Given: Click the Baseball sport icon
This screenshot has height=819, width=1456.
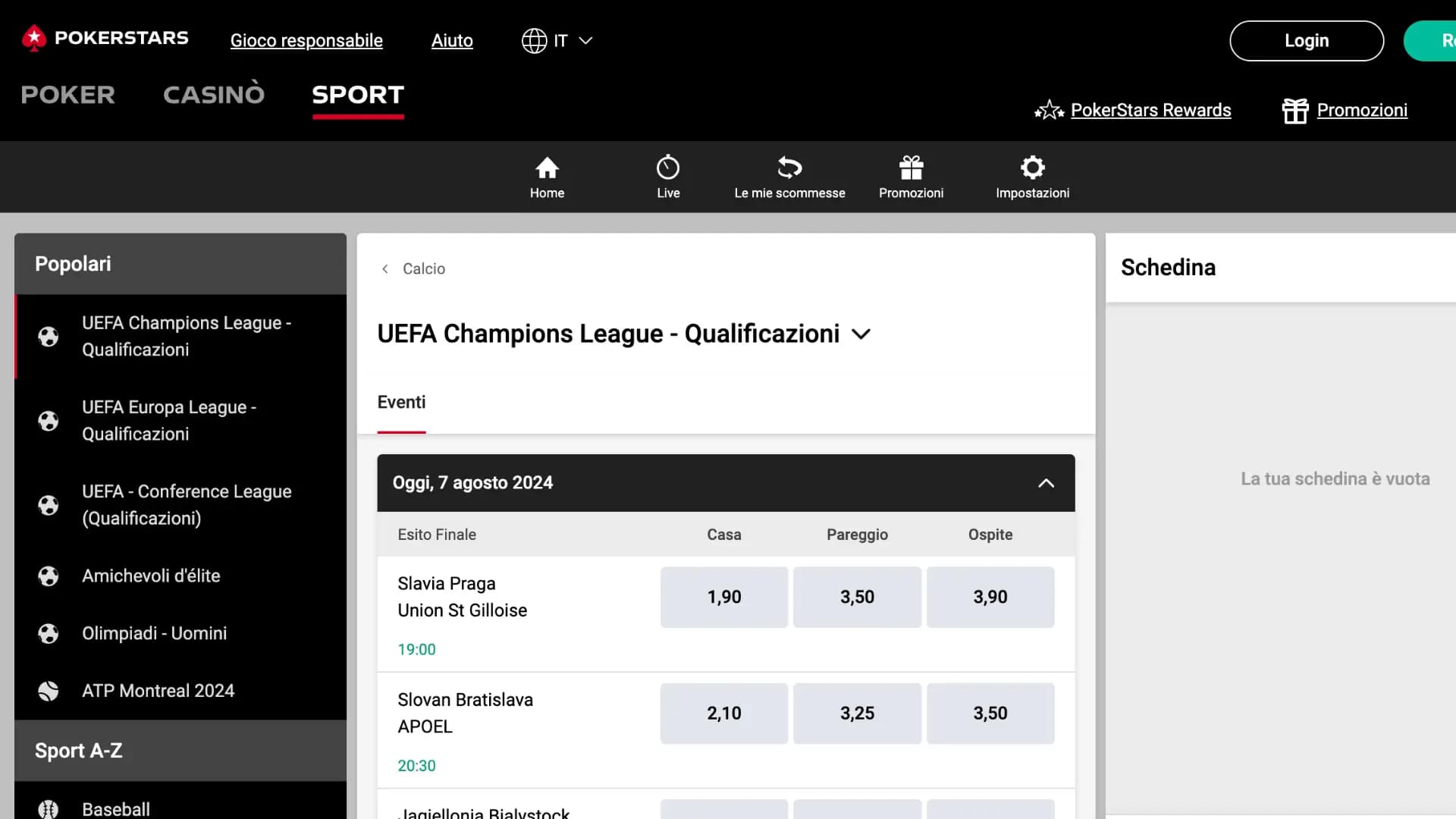Looking at the screenshot, I should pos(49,809).
